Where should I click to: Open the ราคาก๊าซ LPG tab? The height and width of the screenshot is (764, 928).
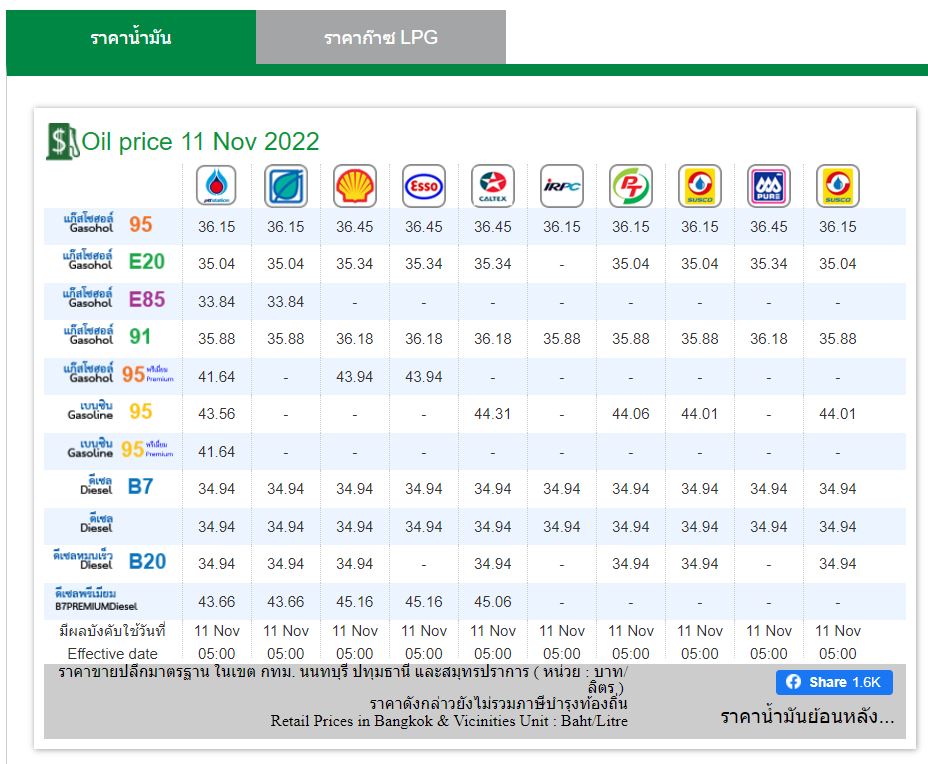381,37
